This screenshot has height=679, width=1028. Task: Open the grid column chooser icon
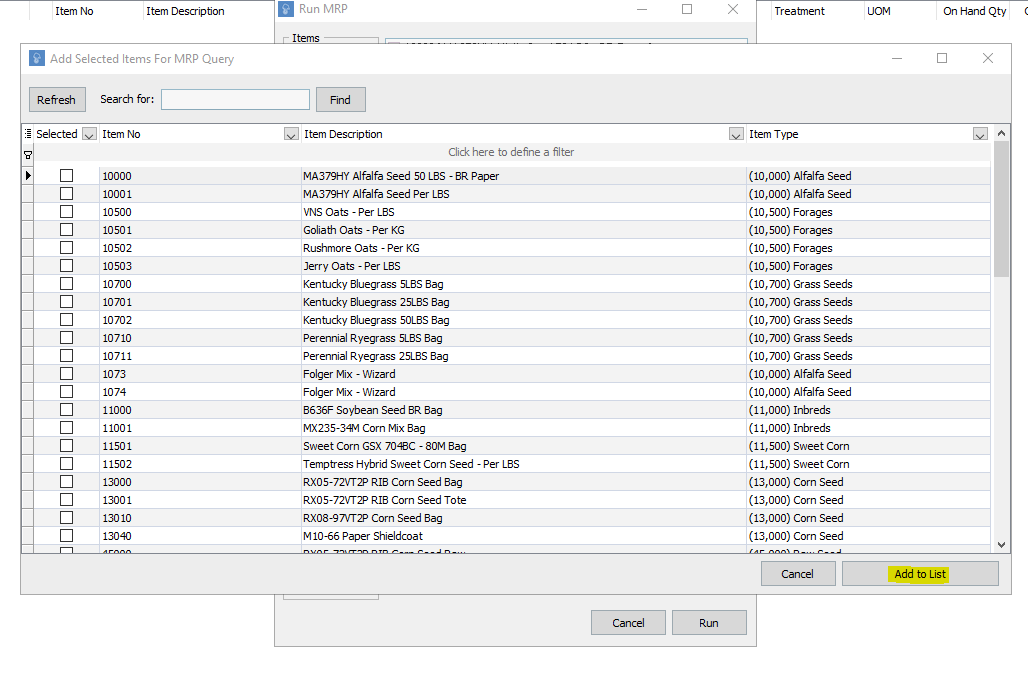coord(28,134)
